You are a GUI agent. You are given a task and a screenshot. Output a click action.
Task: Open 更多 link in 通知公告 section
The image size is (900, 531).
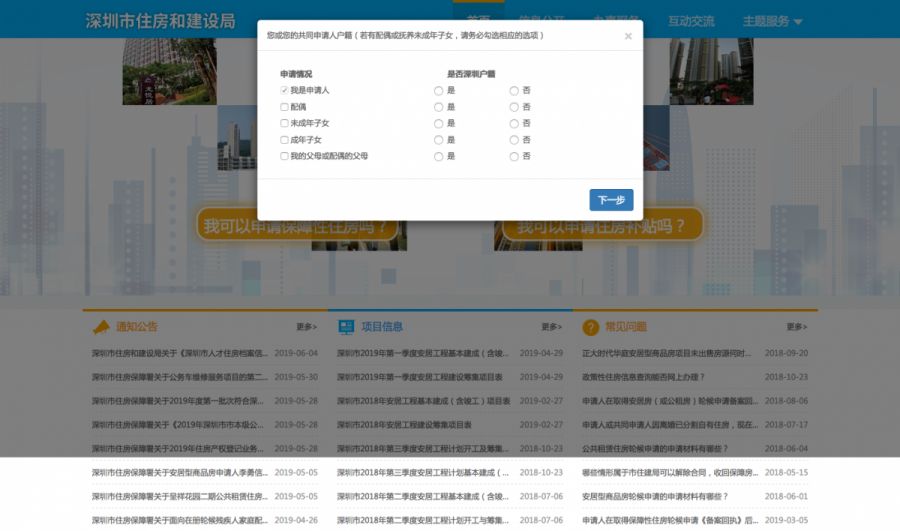[x=306, y=327]
